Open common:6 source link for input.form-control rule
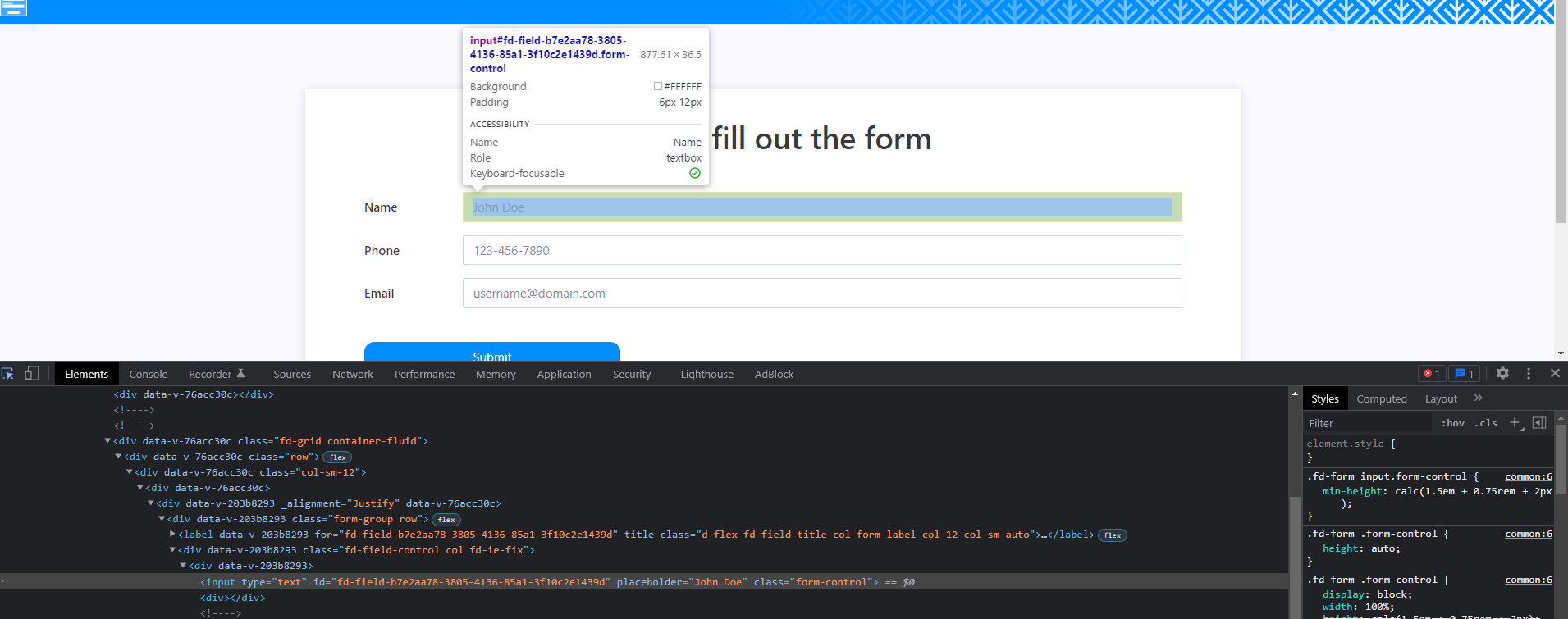This screenshot has width=1568, height=619. (1528, 476)
